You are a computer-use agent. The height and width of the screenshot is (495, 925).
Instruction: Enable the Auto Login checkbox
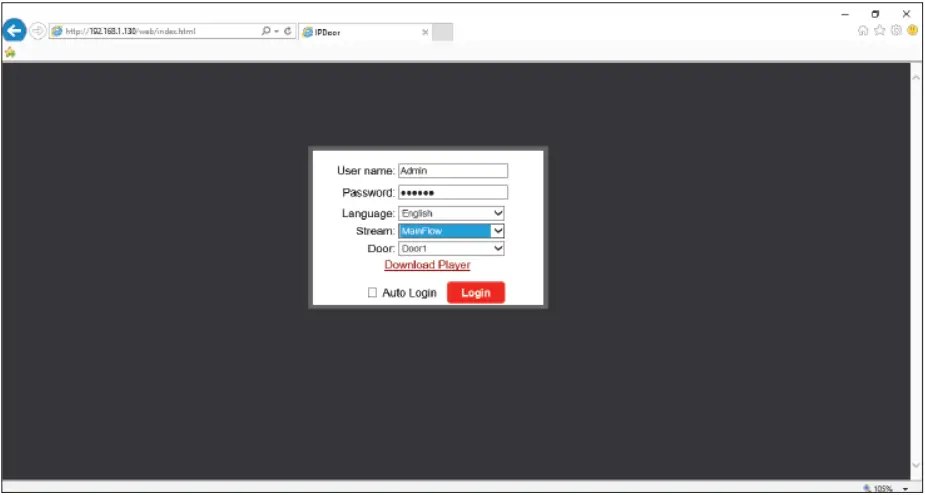(x=372, y=293)
